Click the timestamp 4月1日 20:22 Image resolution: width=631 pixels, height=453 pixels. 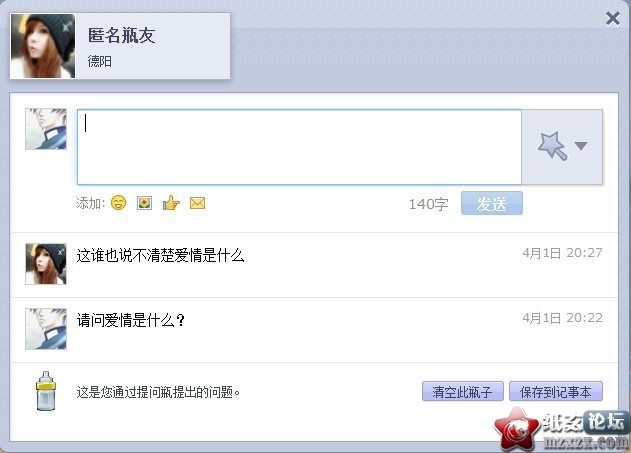(x=562, y=318)
